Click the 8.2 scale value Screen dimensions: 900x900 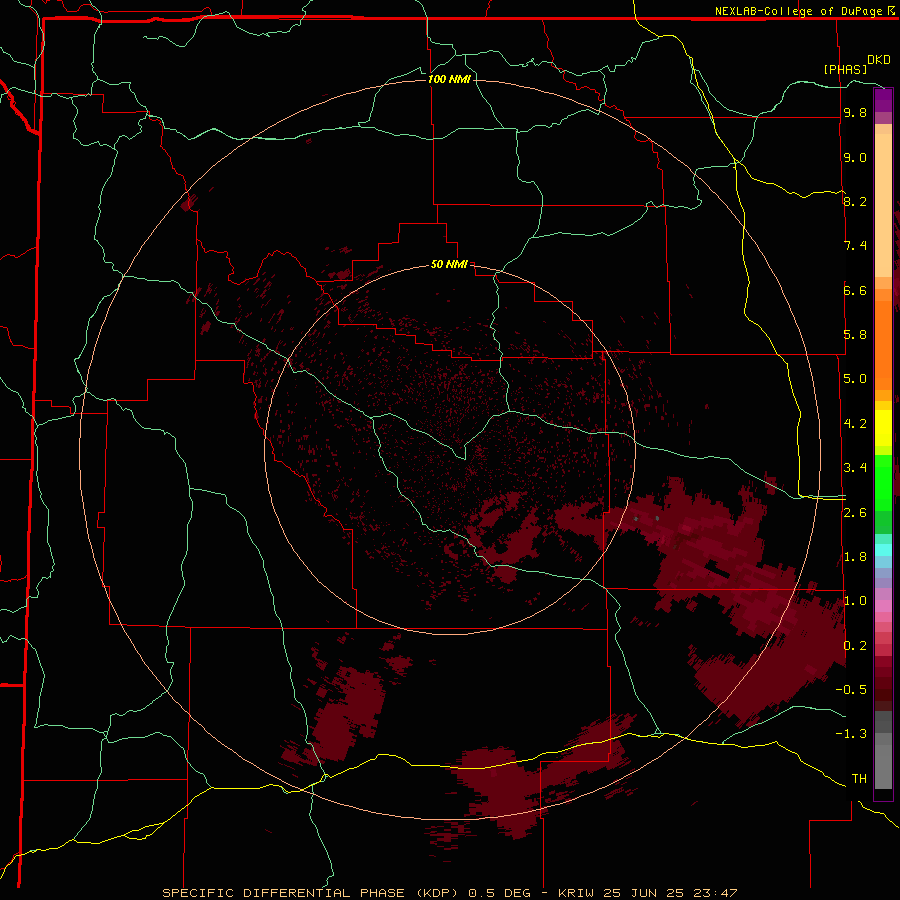[x=855, y=201]
